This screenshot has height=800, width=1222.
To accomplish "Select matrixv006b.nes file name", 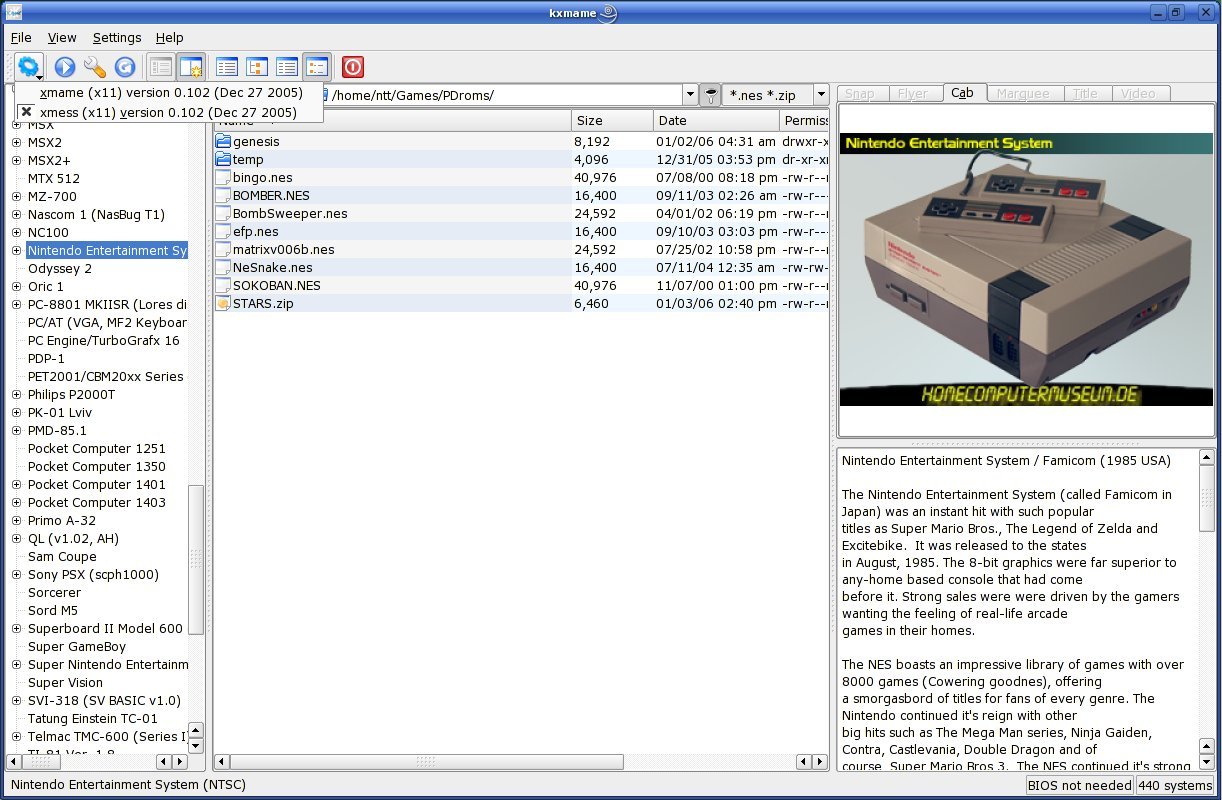I will point(284,249).
